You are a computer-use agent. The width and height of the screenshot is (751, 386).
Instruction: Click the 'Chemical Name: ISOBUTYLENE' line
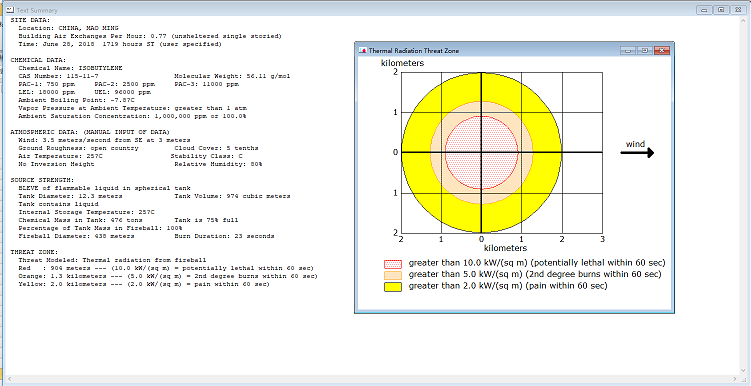click(70, 68)
